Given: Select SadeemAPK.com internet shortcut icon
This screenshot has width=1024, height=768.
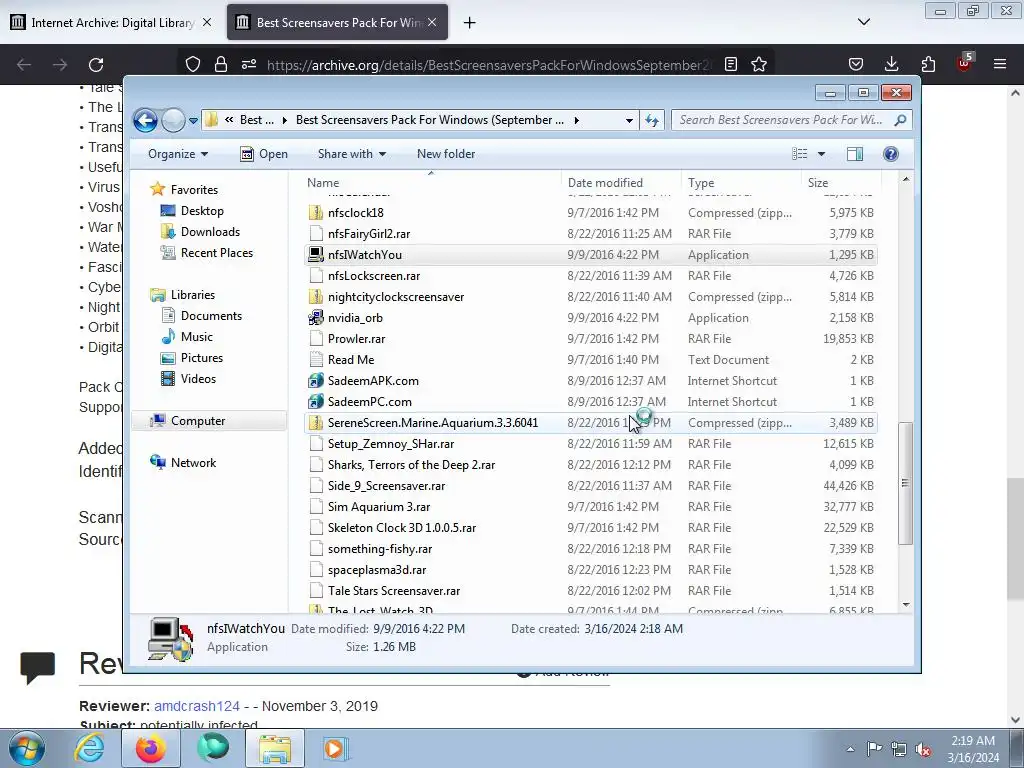Looking at the screenshot, I should pos(316,381).
